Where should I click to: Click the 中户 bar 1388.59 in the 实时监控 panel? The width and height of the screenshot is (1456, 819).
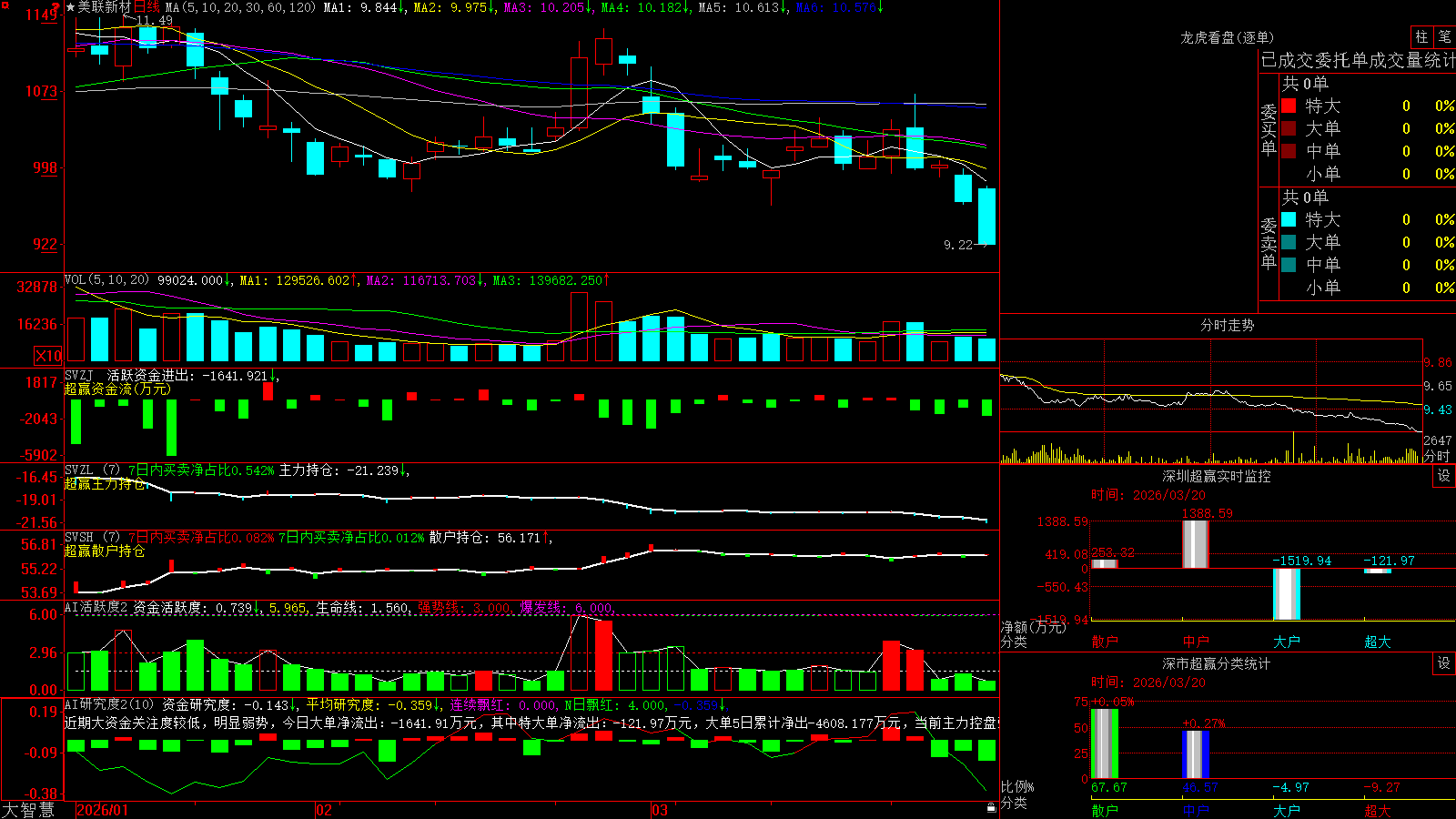pos(1196,544)
